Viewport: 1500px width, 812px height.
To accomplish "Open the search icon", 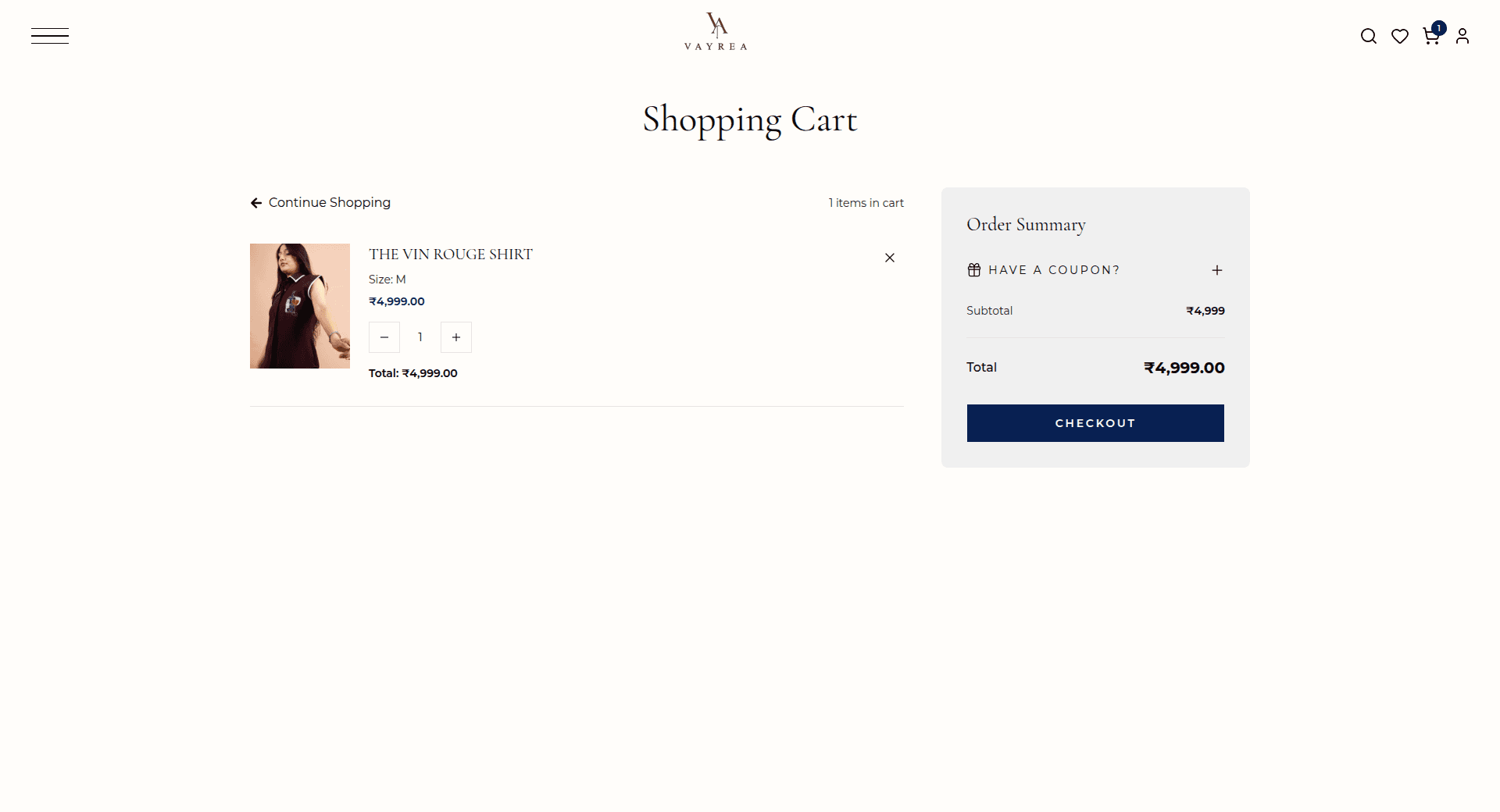I will (1368, 36).
